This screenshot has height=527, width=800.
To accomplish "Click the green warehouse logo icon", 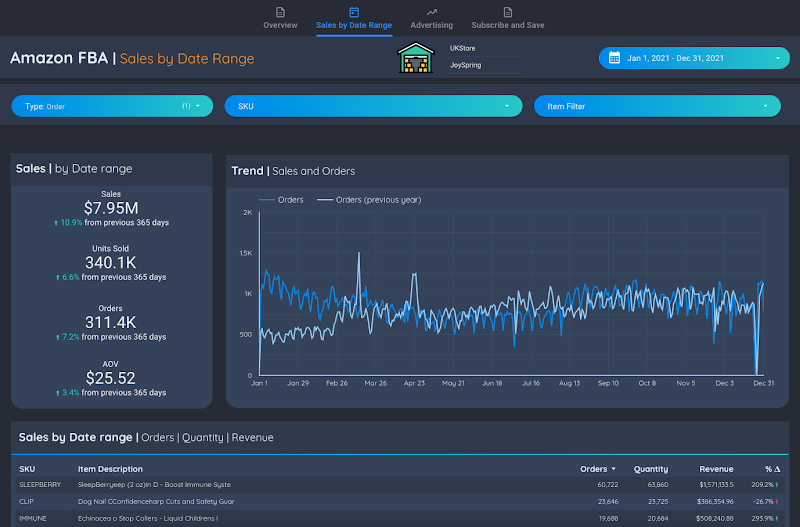I will click(x=416, y=58).
